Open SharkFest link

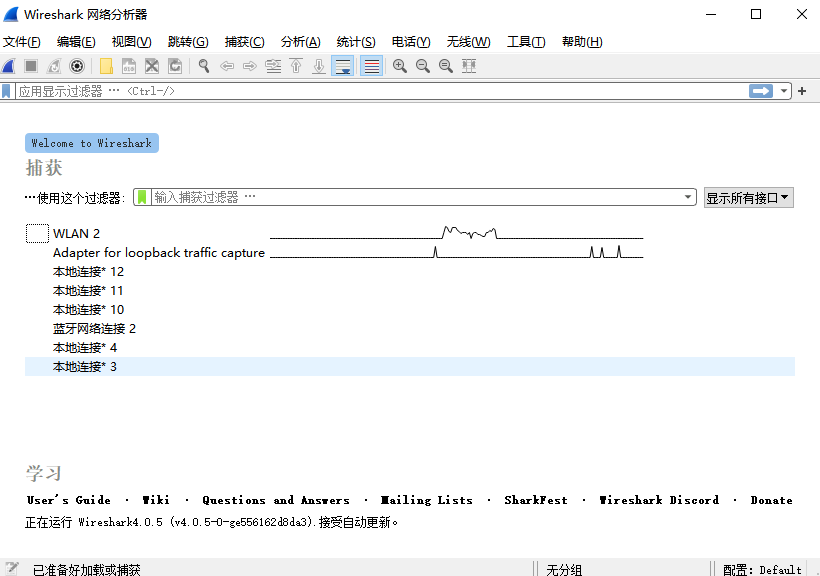point(536,500)
